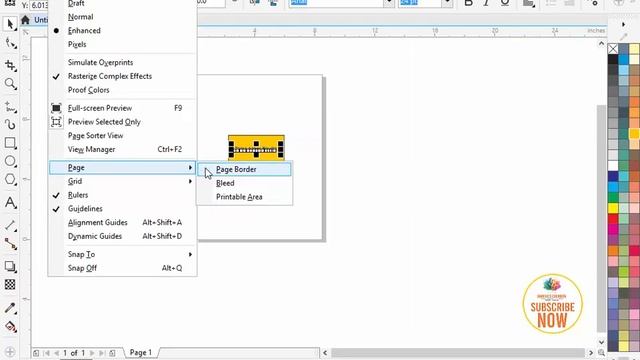Select the Transparency checkerboard tool
640x360 pixels.
click(10, 284)
